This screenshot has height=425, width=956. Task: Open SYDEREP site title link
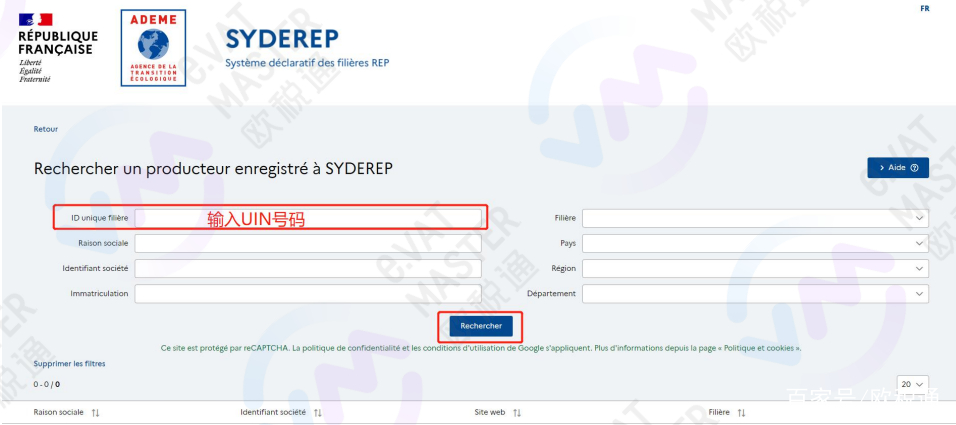(x=282, y=39)
